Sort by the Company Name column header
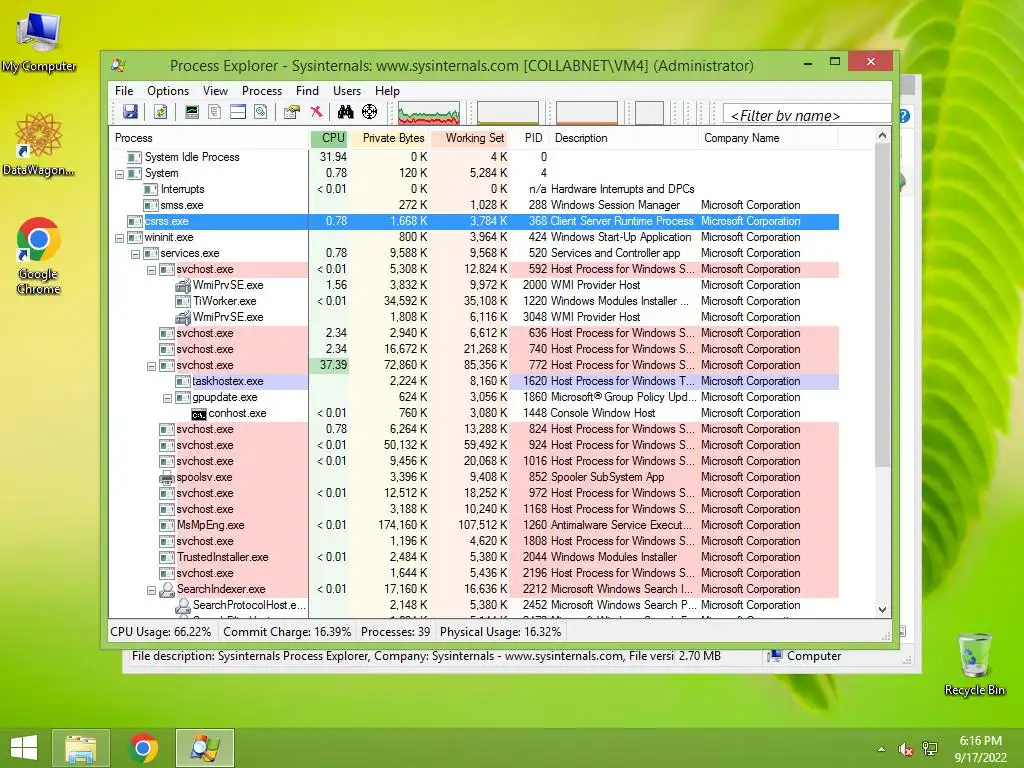This screenshot has height=768, width=1024. click(x=769, y=138)
